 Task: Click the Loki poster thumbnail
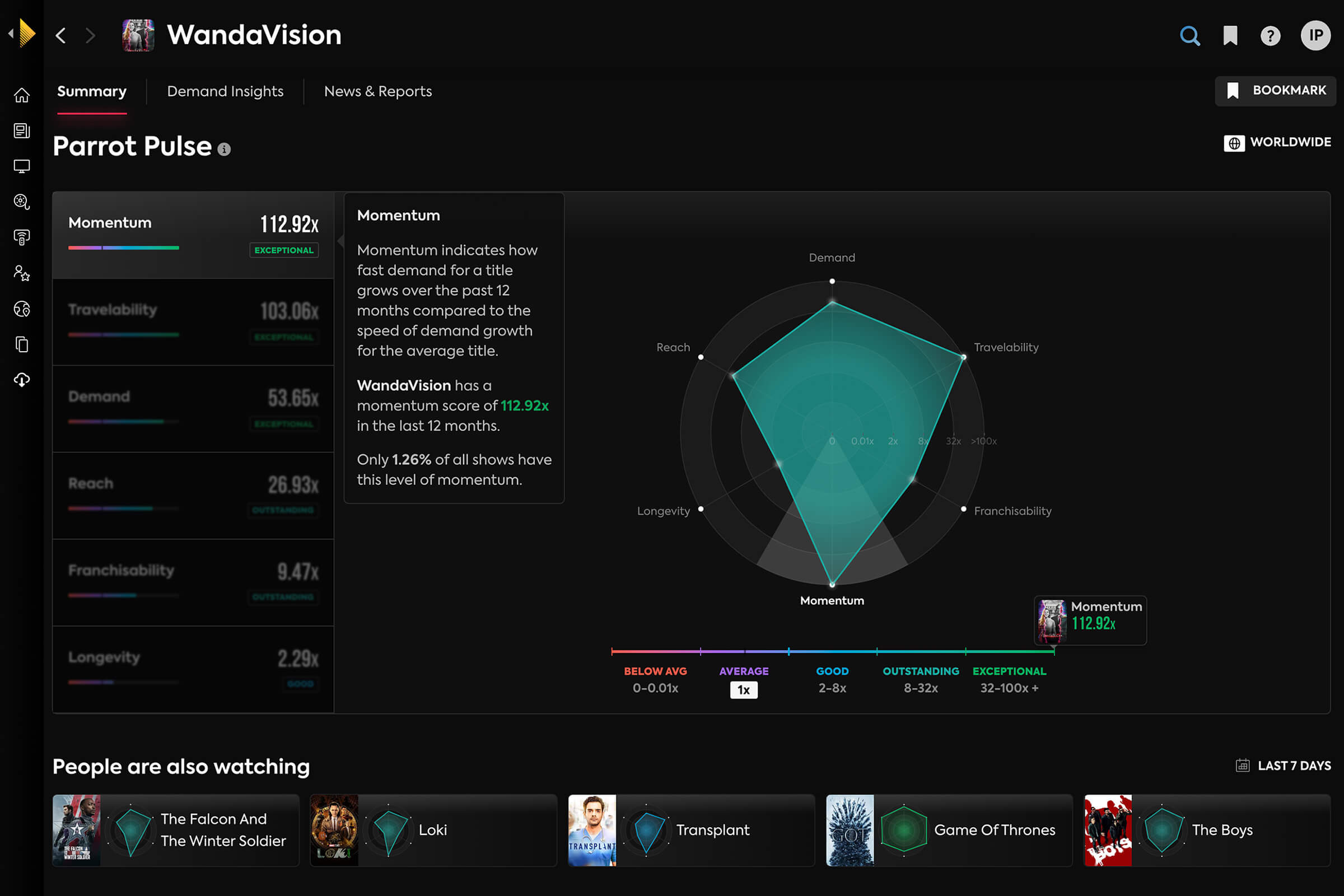tap(334, 830)
